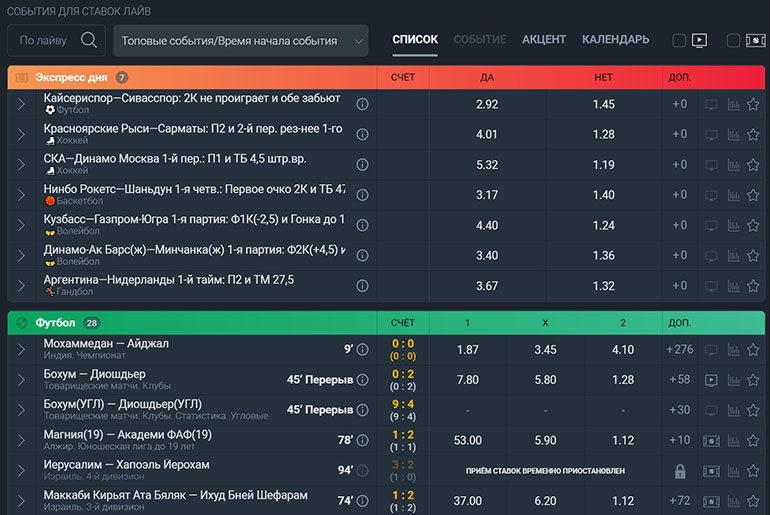Expand the Маккаби Кирьят Ата Бяляк row
This screenshot has width=770, height=515.
(21, 500)
